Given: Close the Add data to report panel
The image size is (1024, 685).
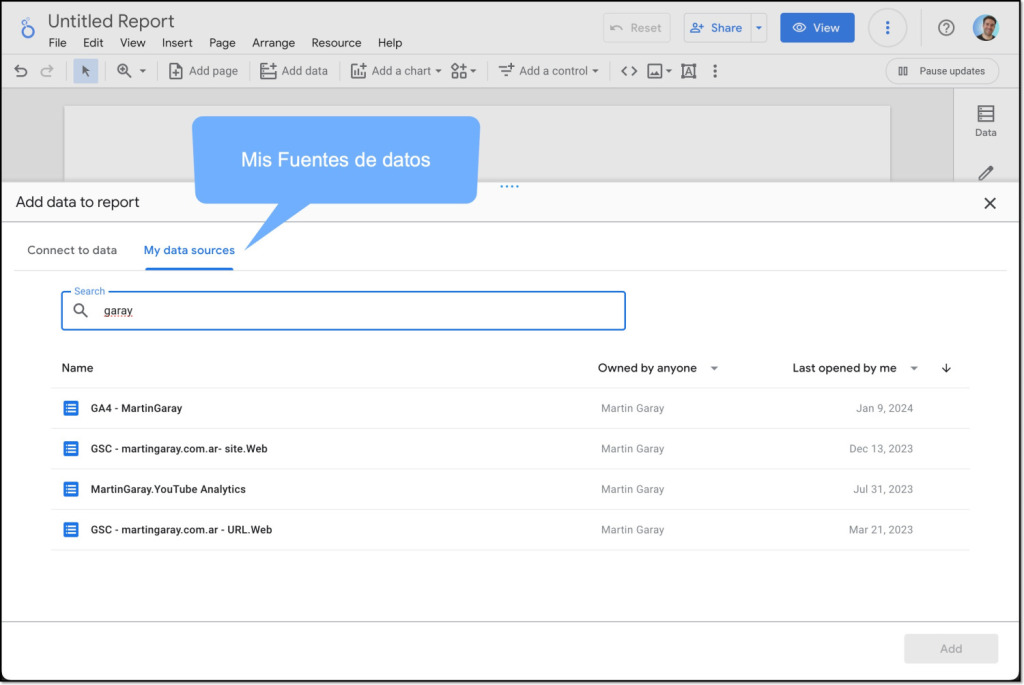Looking at the screenshot, I should coord(990,203).
